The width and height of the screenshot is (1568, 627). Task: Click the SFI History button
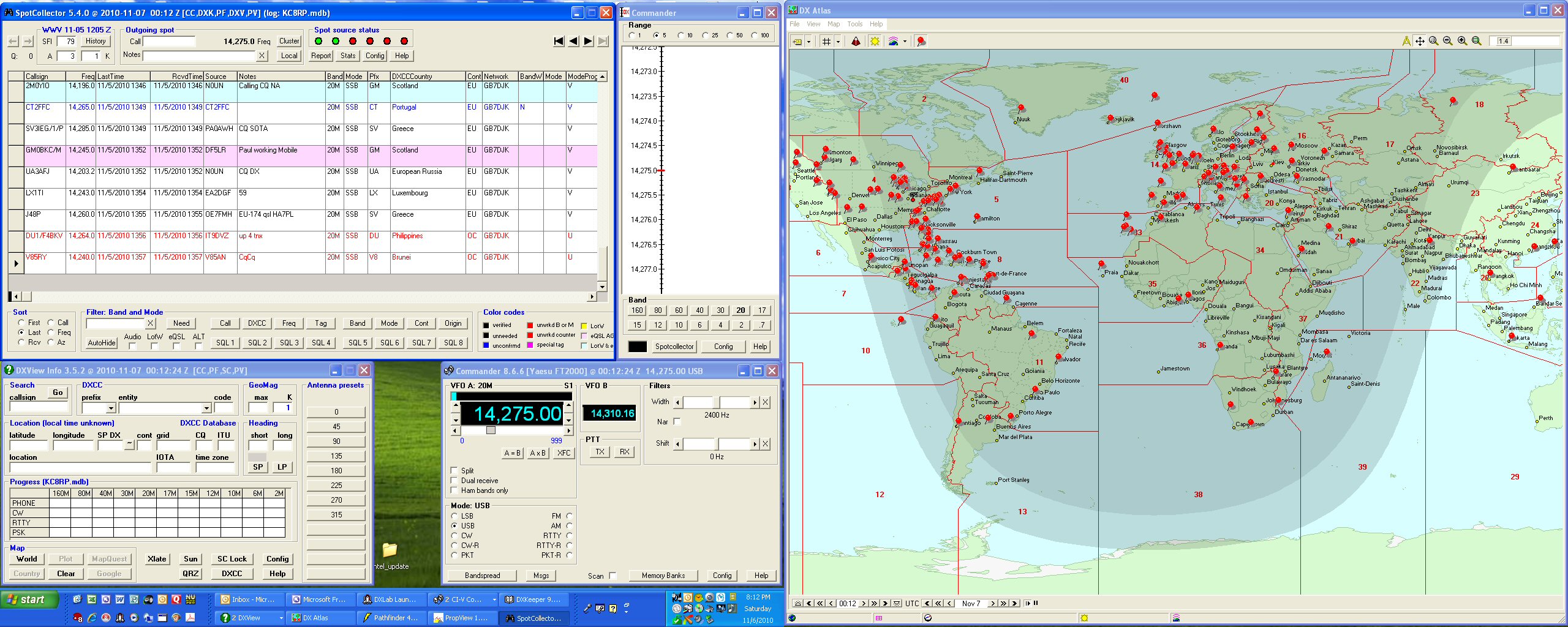(96, 41)
